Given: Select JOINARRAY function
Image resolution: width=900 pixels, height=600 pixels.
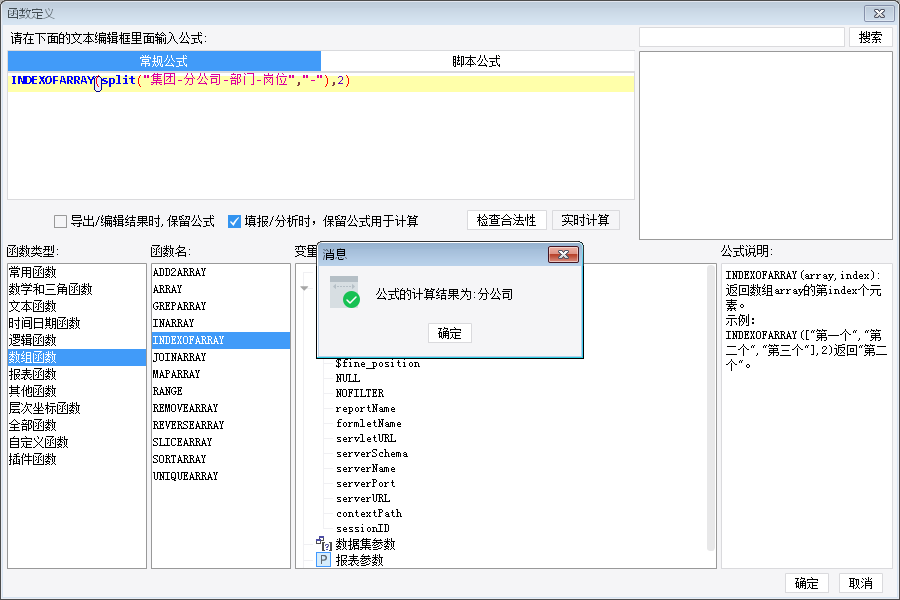Looking at the screenshot, I should click(221, 357).
